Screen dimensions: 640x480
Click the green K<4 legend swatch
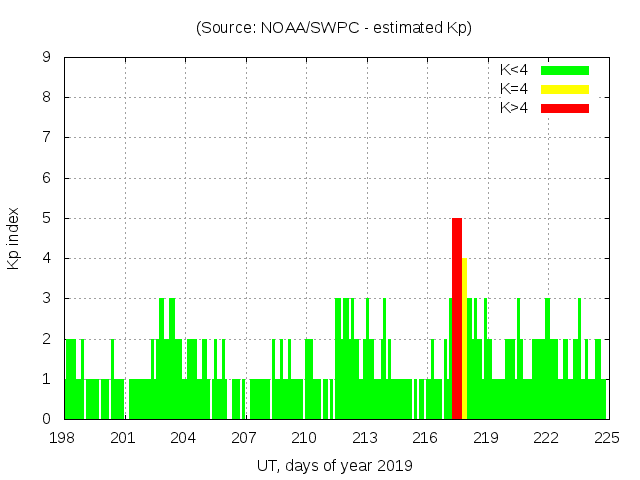tap(565, 70)
